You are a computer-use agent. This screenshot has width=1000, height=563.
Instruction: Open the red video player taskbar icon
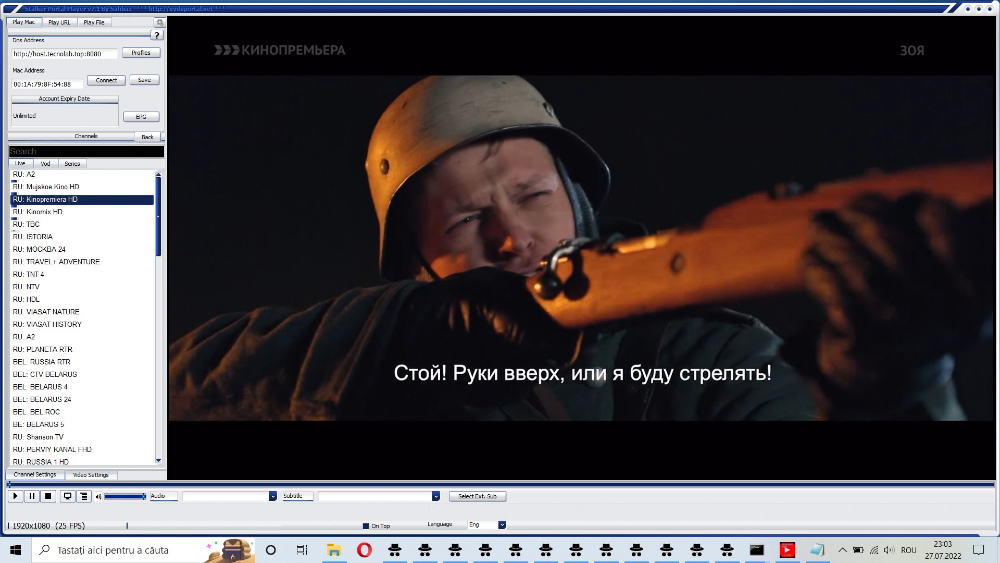coord(787,550)
